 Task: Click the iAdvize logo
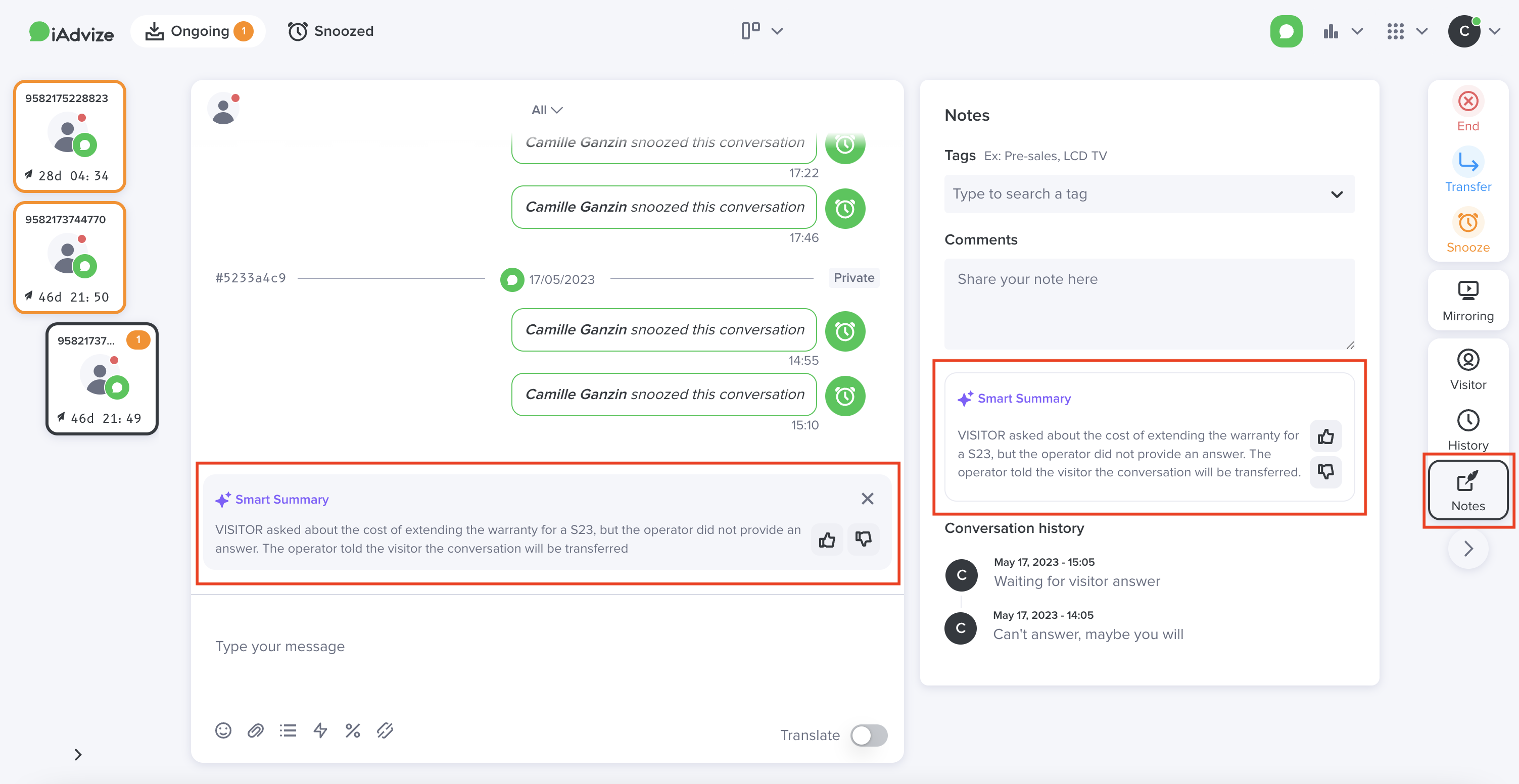pyautogui.click(x=71, y=32)
